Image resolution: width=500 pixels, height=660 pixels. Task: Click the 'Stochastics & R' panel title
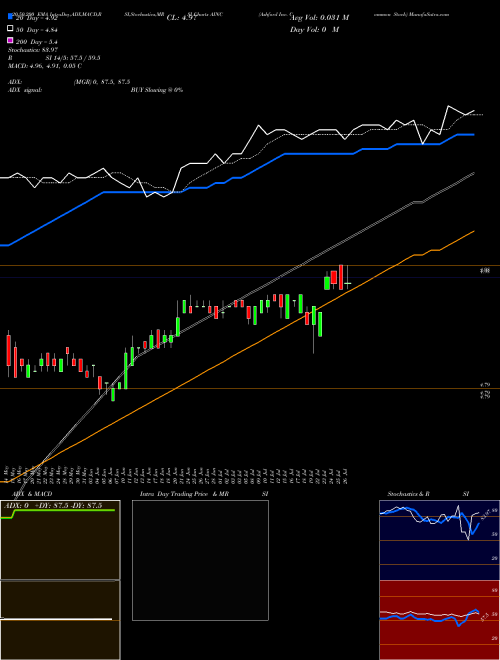(x=409, y=494)
